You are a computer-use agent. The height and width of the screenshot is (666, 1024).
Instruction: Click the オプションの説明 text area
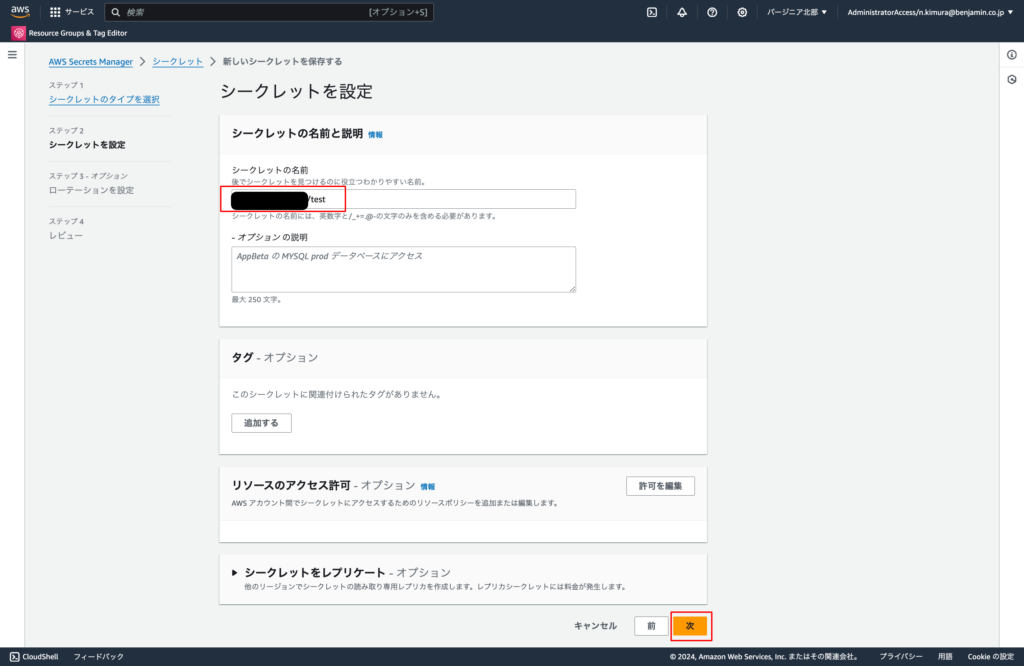click(403, 269)
